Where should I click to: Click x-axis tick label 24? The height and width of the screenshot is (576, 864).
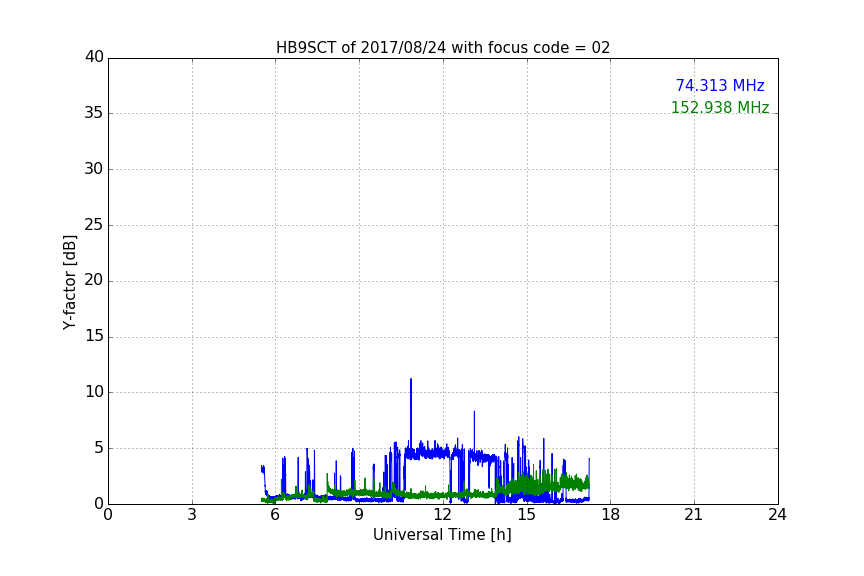point(777,515)
